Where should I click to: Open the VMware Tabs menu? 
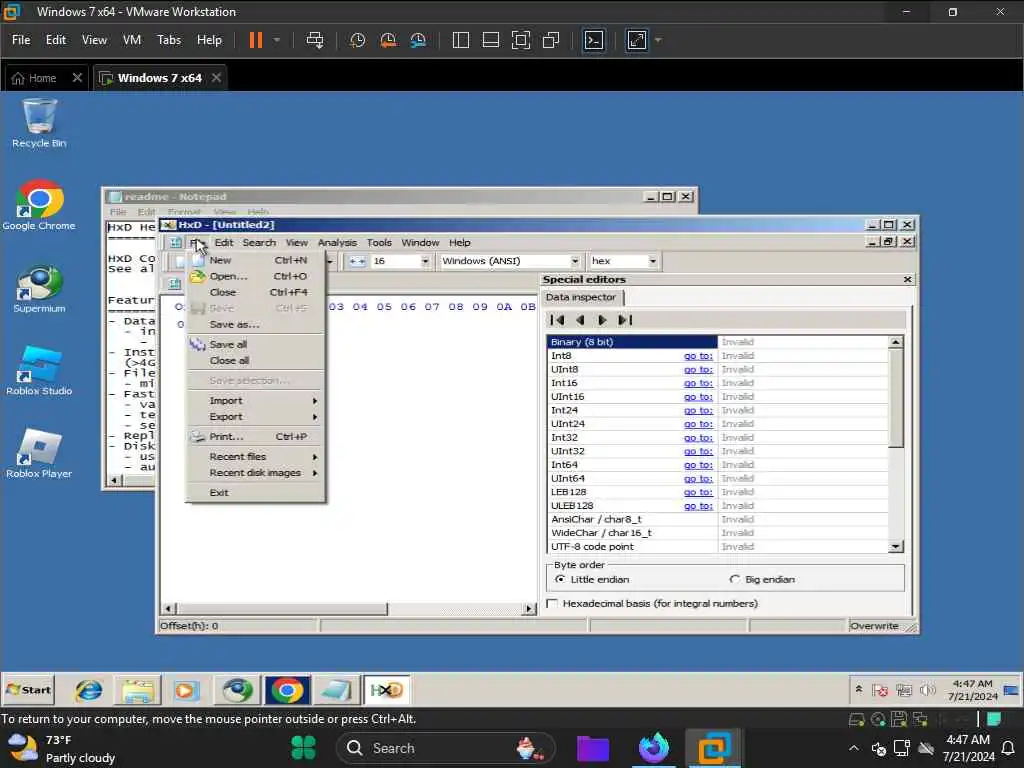[169, 40]
